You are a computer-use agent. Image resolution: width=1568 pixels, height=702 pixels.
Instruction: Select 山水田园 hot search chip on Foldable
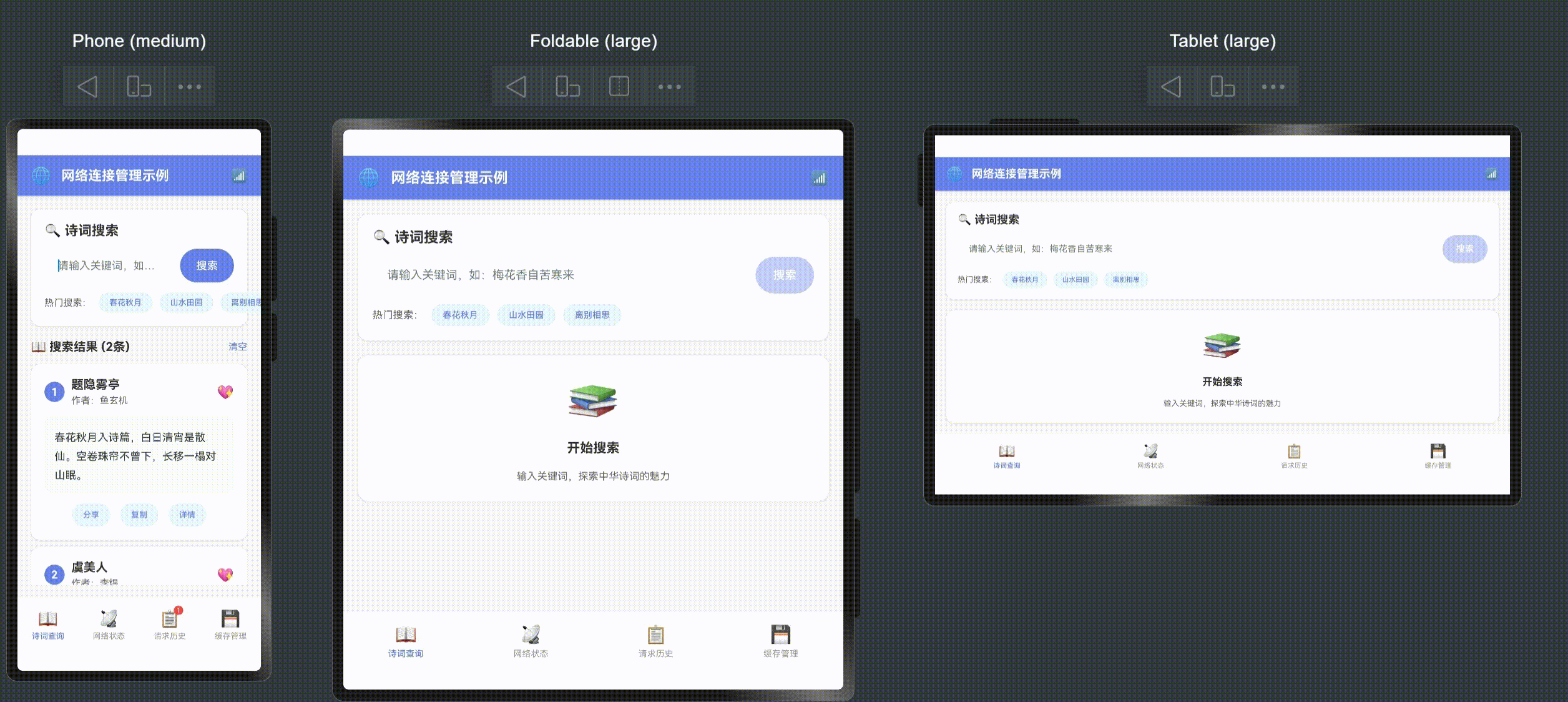coord(526,315)
